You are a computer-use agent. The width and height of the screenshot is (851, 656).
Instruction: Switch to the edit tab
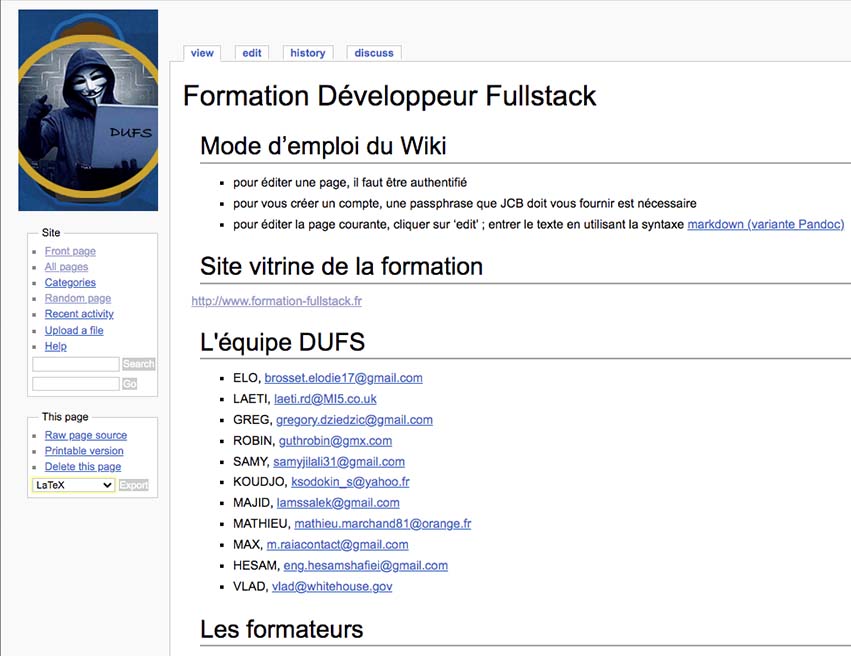[x=252, y=53]
